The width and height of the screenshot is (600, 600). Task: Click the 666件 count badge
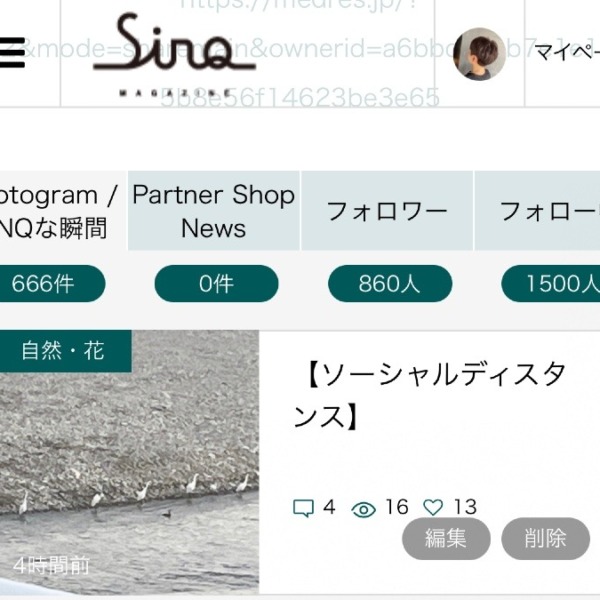click(50, 284)
